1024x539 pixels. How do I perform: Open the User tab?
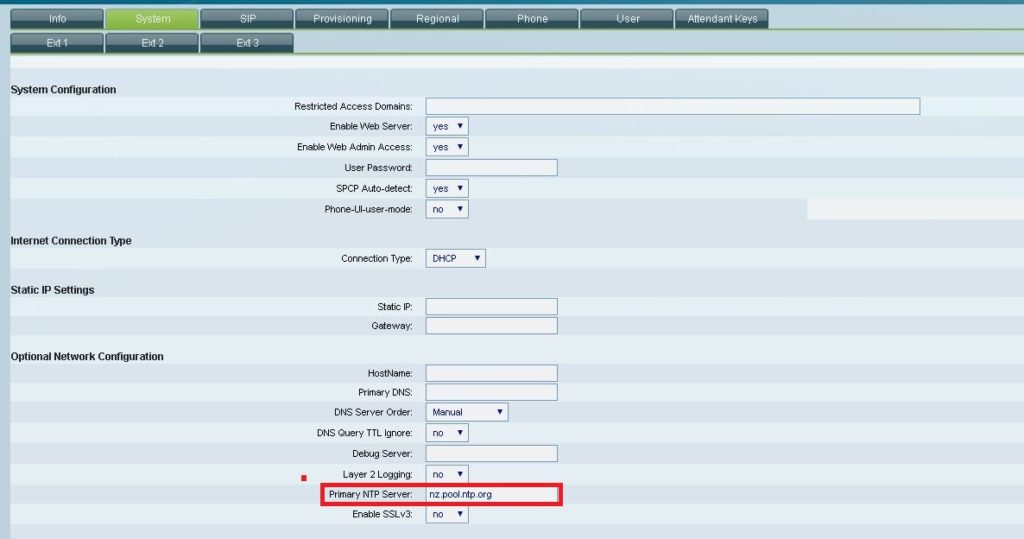point(627,19)
